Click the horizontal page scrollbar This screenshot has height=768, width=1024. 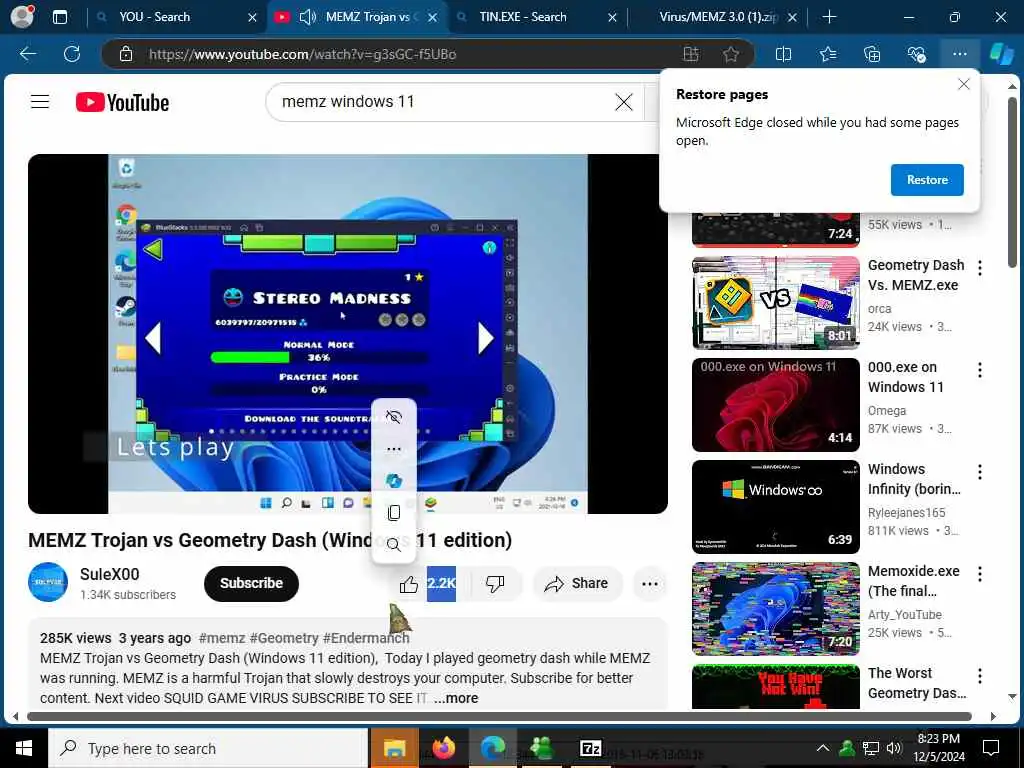pyautogui.click(x=499, y=716)
